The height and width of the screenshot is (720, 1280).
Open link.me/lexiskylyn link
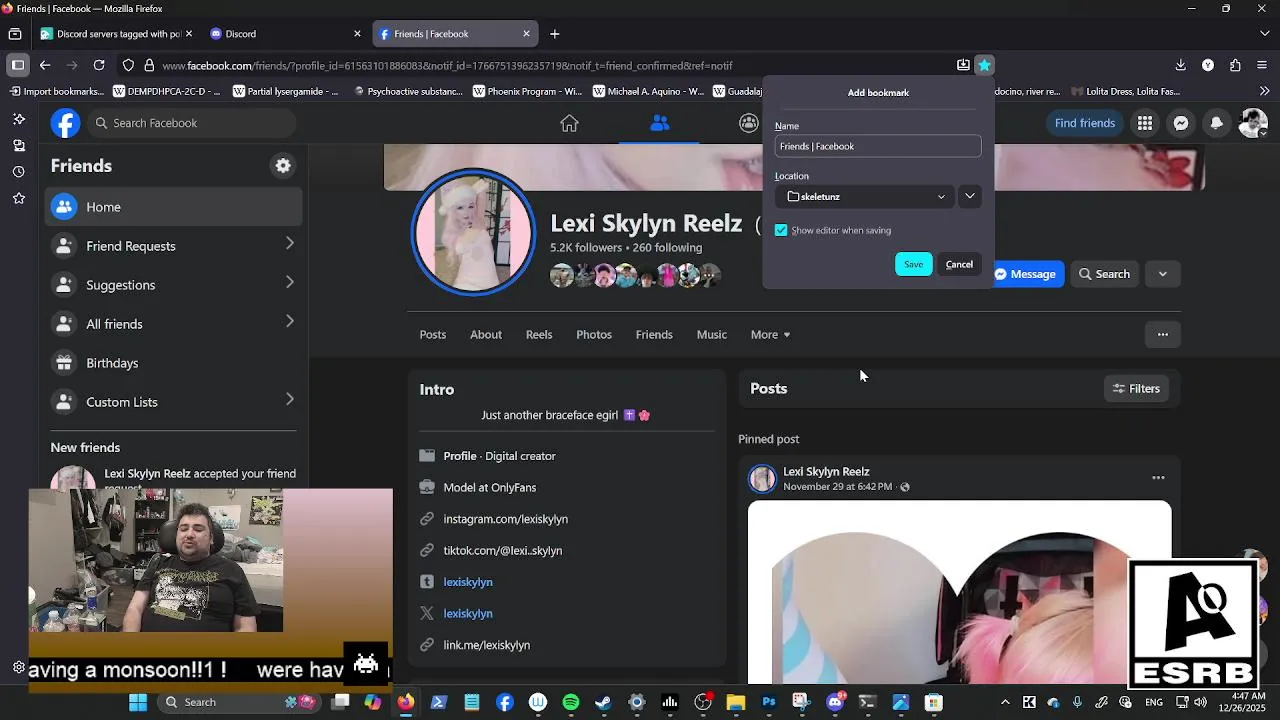tap(486, 645)
